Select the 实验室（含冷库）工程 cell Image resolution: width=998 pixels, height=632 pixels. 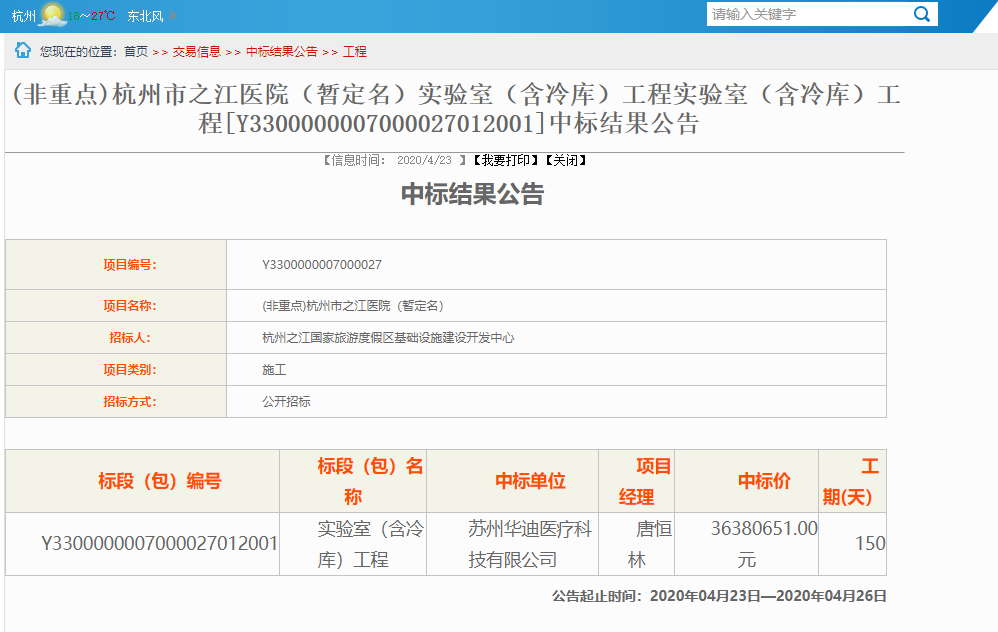pyautogui.click(x=353, y=544)
